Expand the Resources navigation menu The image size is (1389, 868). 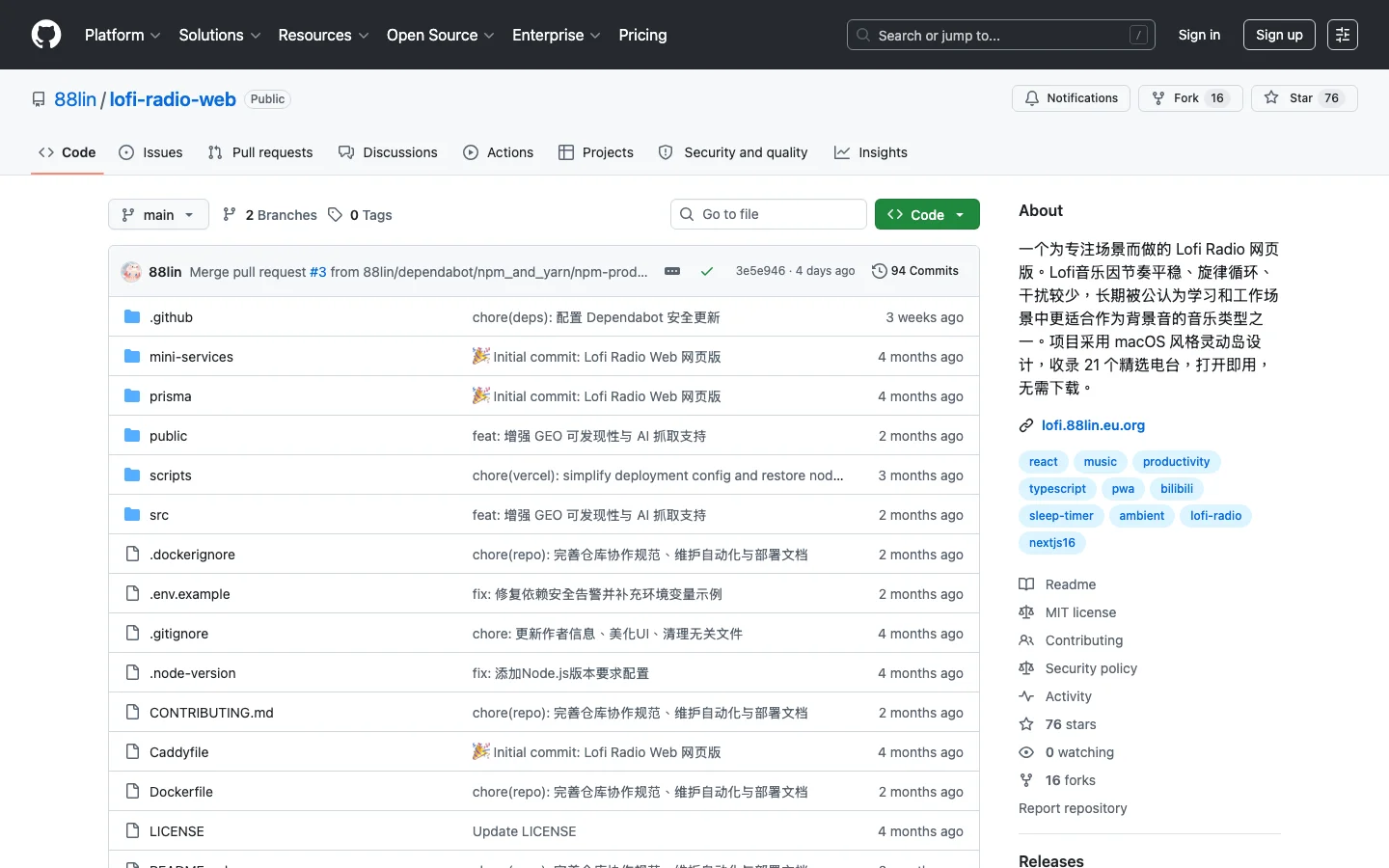323,35
